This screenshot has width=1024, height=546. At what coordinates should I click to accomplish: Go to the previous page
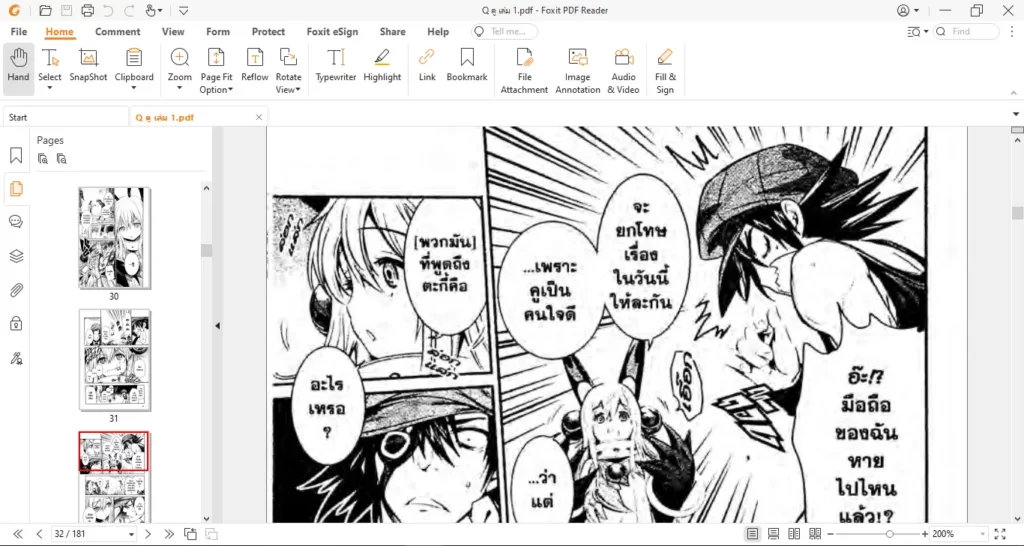(39, 534)
